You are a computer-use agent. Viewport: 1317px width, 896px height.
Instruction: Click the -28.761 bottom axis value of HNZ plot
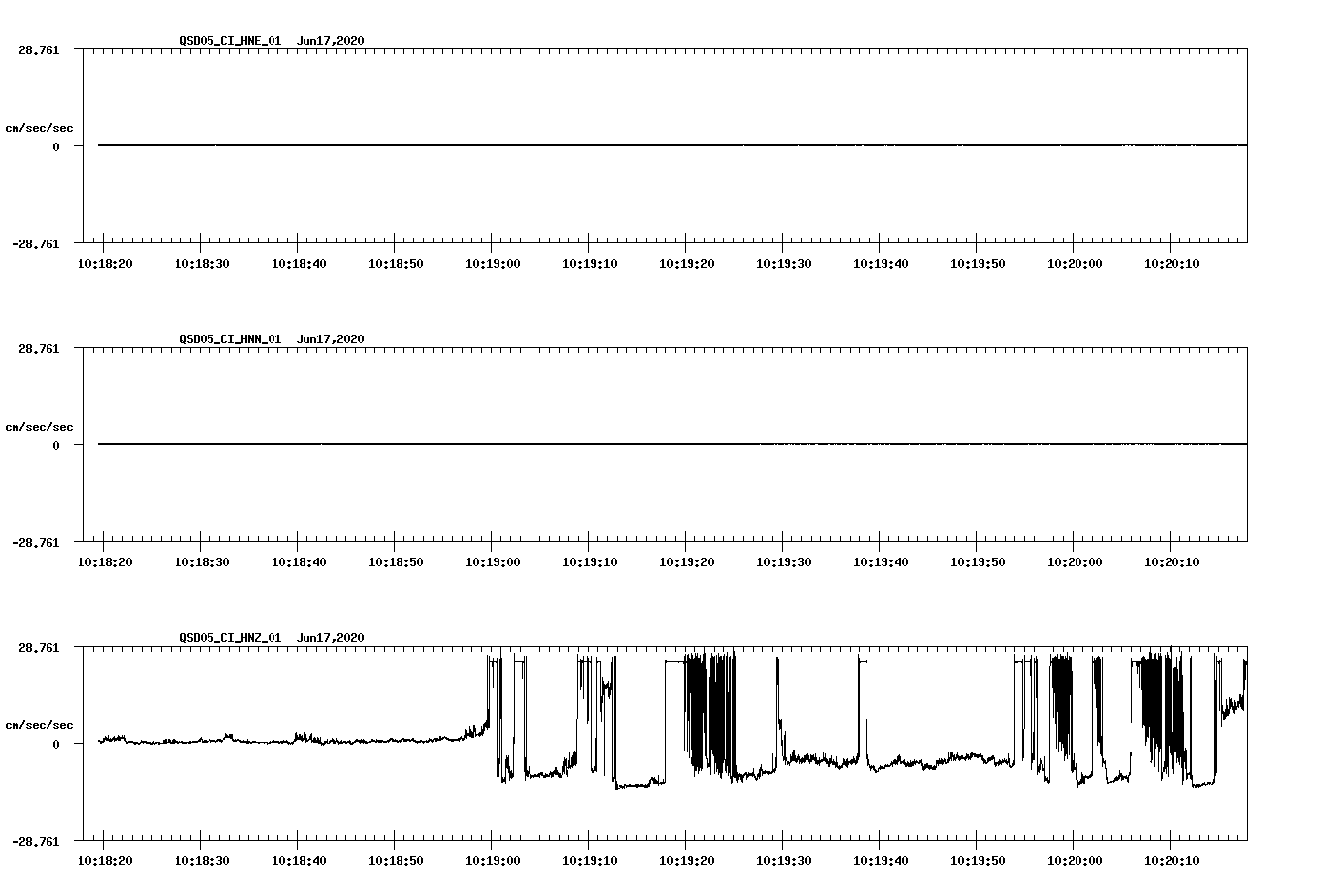(x=36, y=842)
